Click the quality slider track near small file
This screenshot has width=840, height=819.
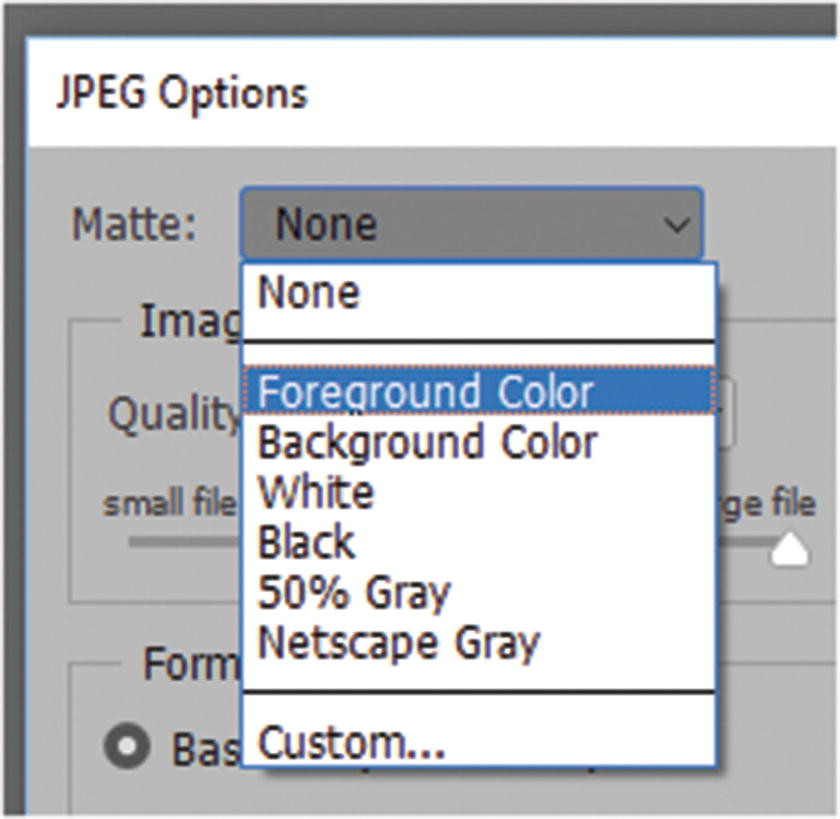[180, 542]
